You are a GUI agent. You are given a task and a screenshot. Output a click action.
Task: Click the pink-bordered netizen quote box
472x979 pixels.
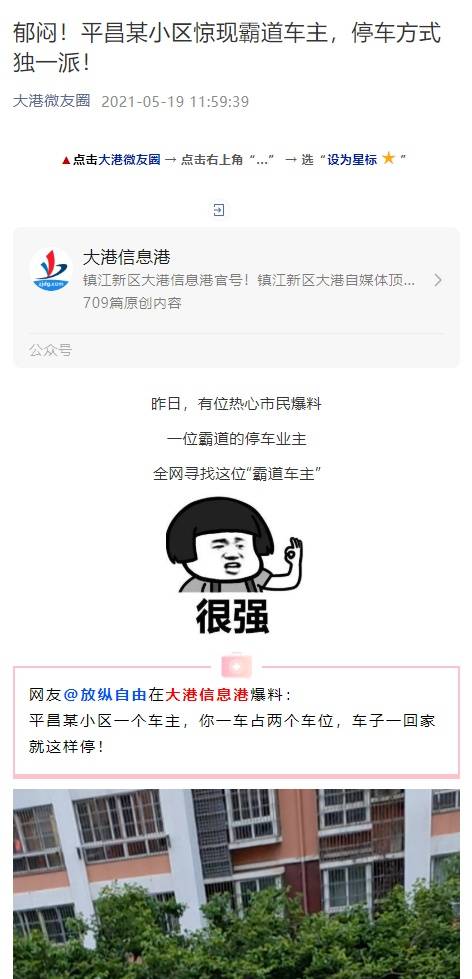pyautogui.click(x=237, y=722)
